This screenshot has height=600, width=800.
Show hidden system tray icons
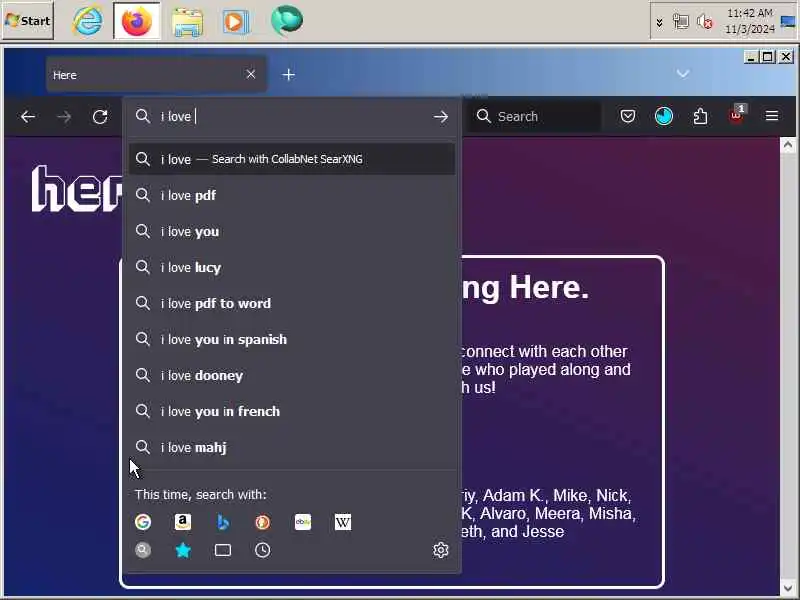coord(660,22)
